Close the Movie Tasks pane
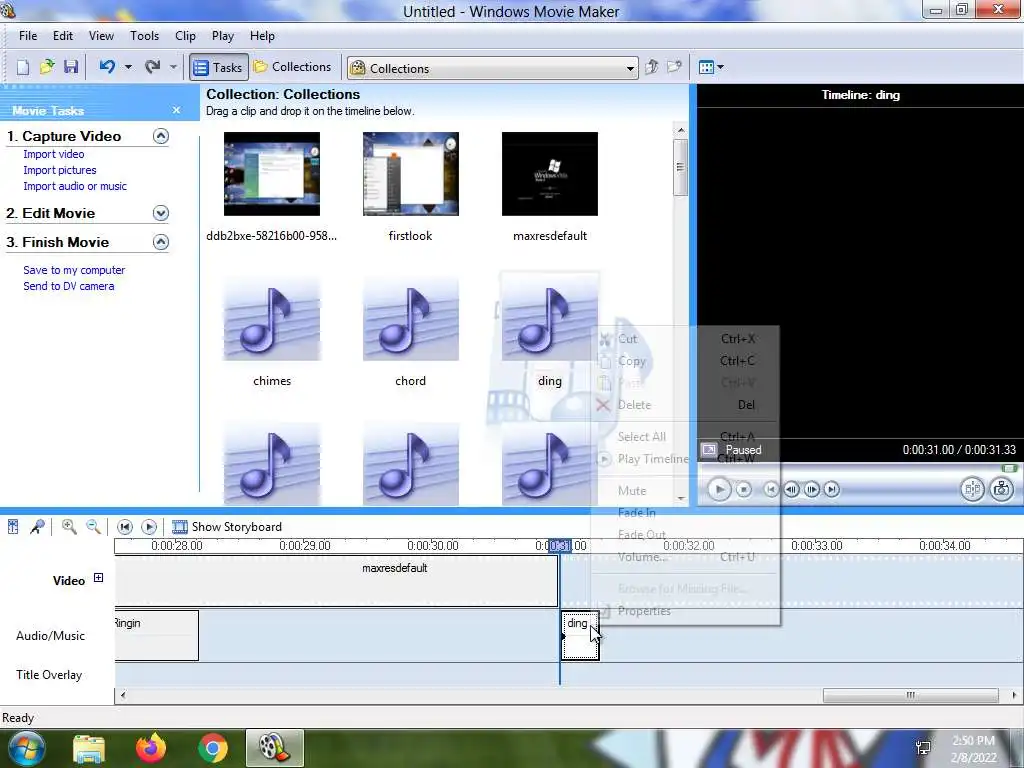The height and width of the screenshot is (768, 1024). 176,110
